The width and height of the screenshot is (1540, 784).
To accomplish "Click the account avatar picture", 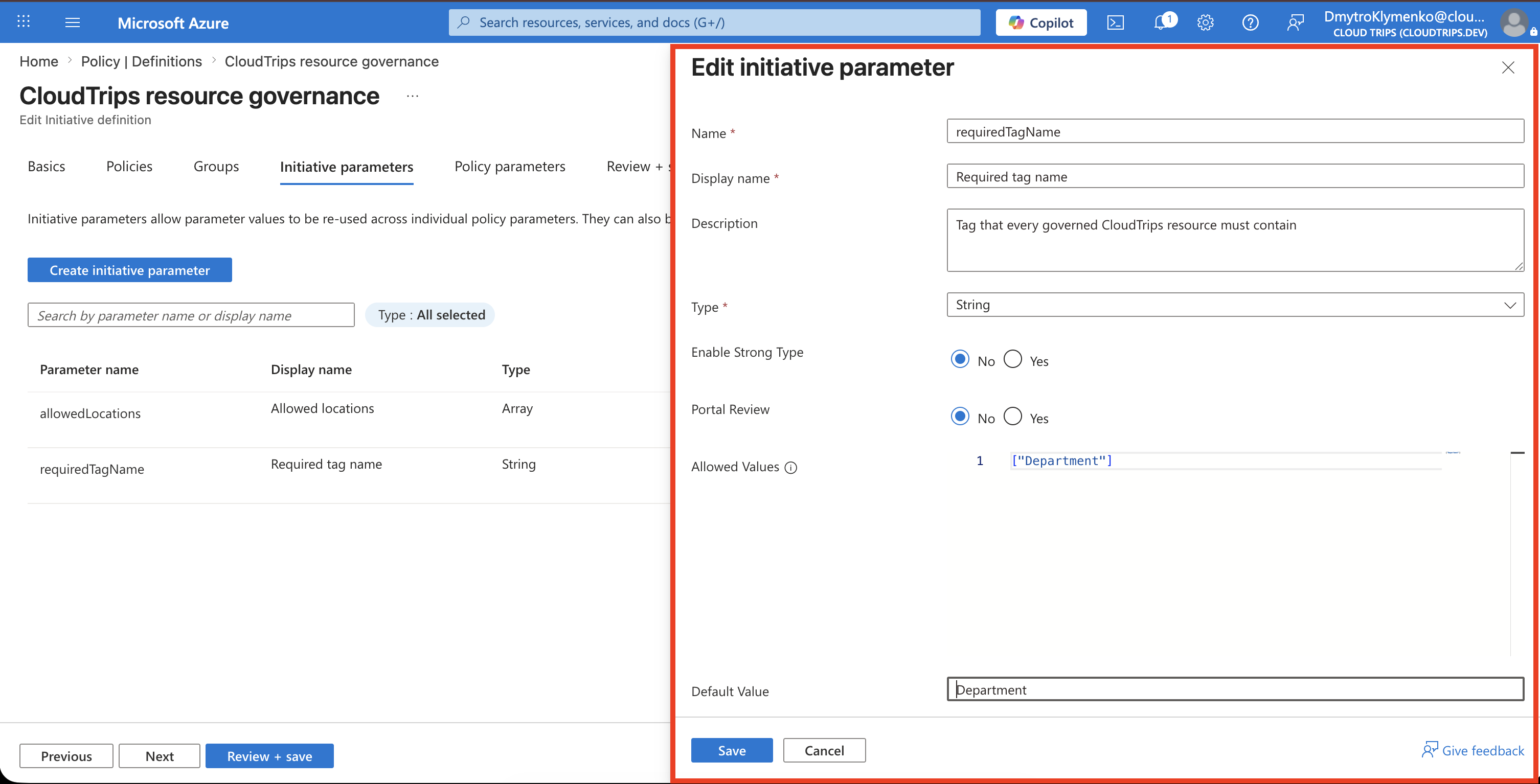I will pyautogui.click(x=1514, y=22).
